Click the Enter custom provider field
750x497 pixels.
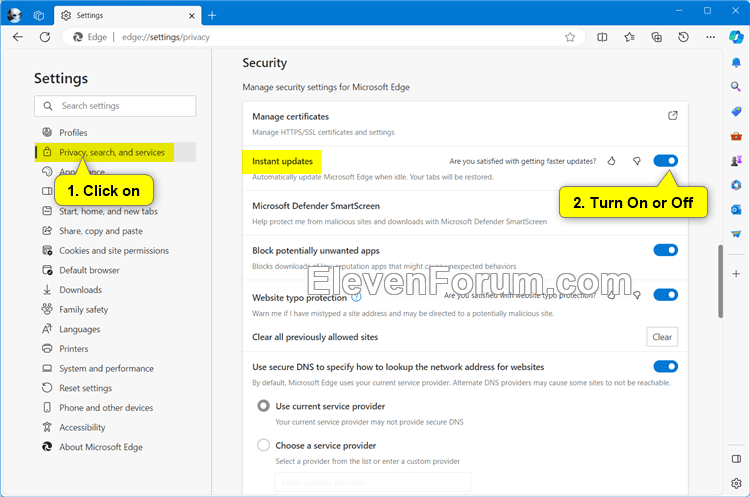(x=372, y=482)
